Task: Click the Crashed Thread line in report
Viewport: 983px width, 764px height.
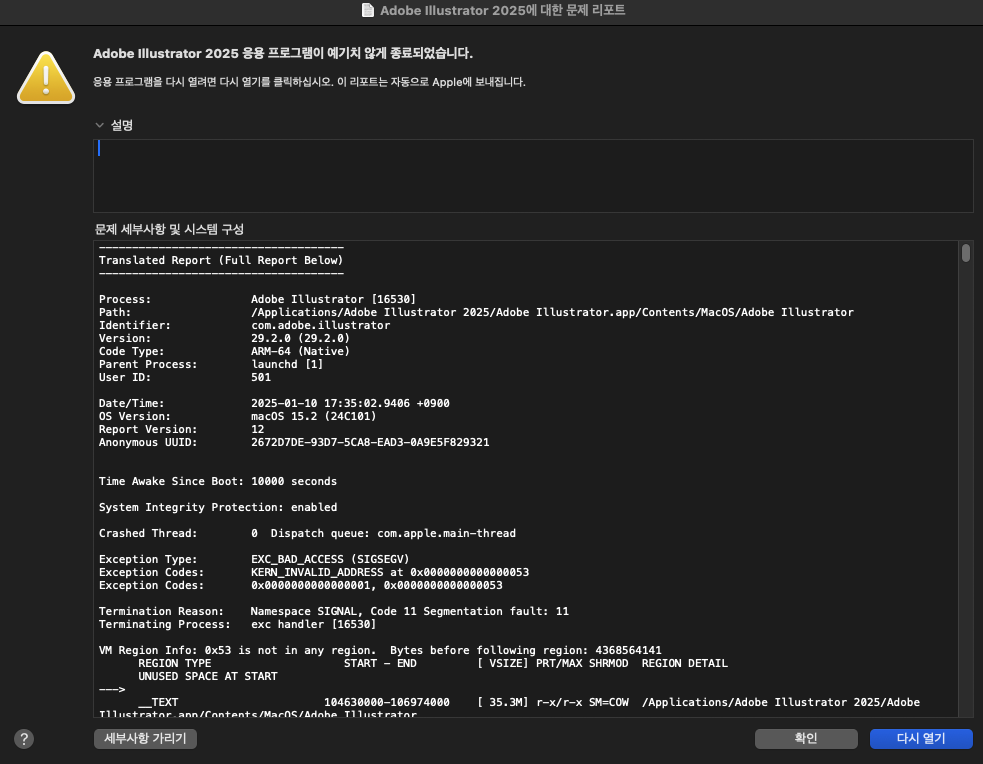Action: [x=300, y=533]
